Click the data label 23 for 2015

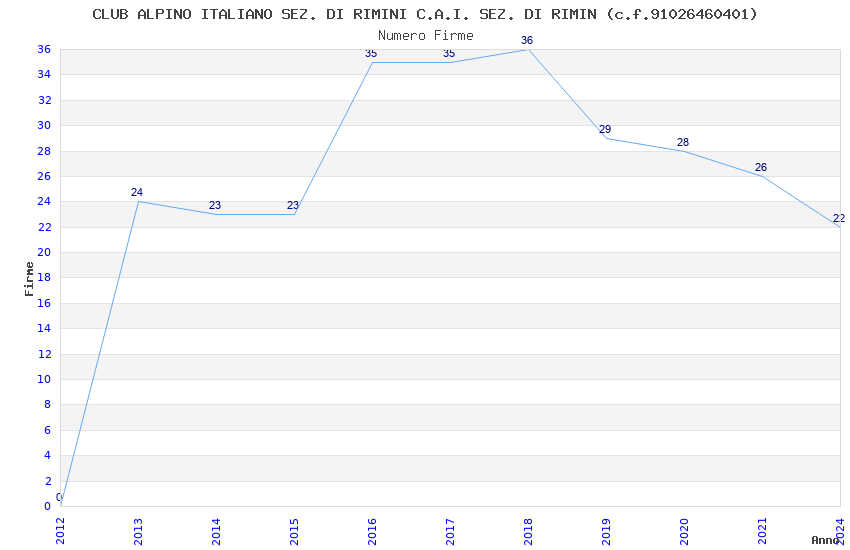pos(293,205)
